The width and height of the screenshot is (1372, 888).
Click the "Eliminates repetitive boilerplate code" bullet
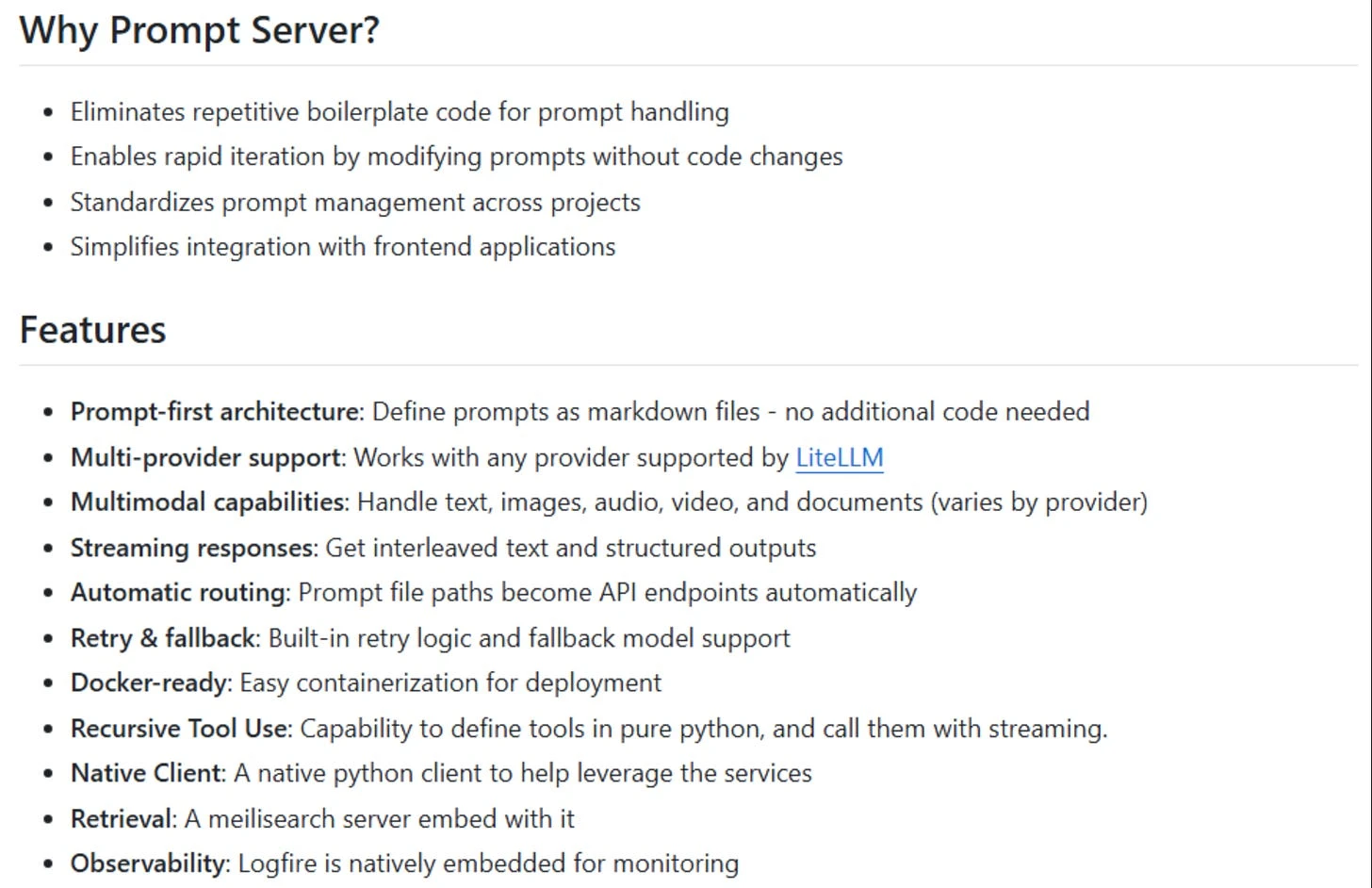[x=399, y=112]
